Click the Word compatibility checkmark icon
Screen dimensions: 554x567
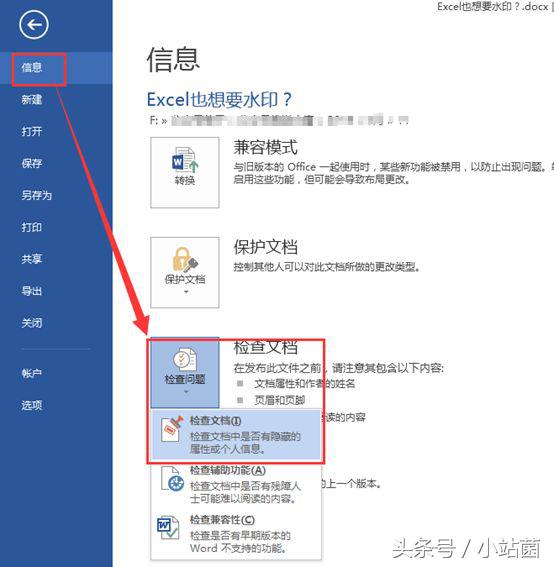tap(169, 528)
